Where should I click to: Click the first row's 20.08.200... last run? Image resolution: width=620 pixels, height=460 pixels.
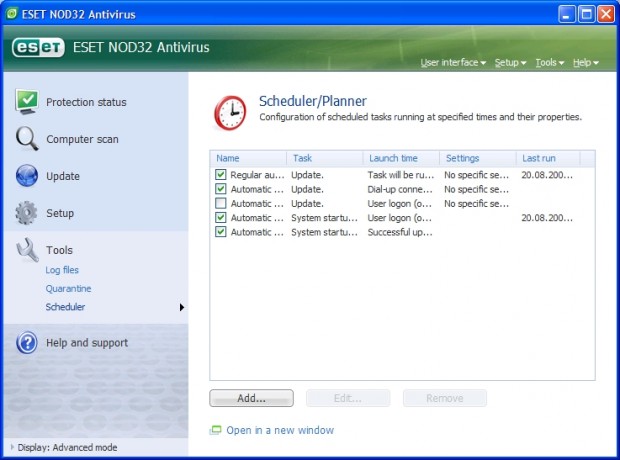point(547,175)
